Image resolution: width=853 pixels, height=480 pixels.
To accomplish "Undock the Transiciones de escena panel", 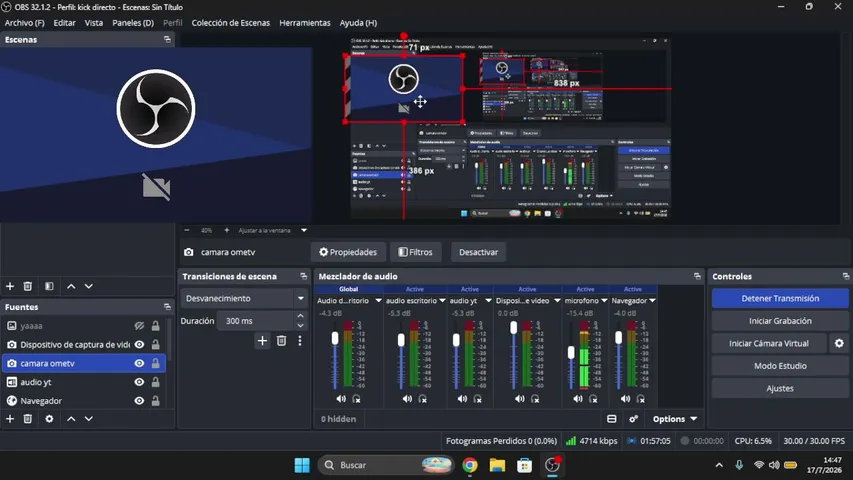I will (x=304, y=276).
